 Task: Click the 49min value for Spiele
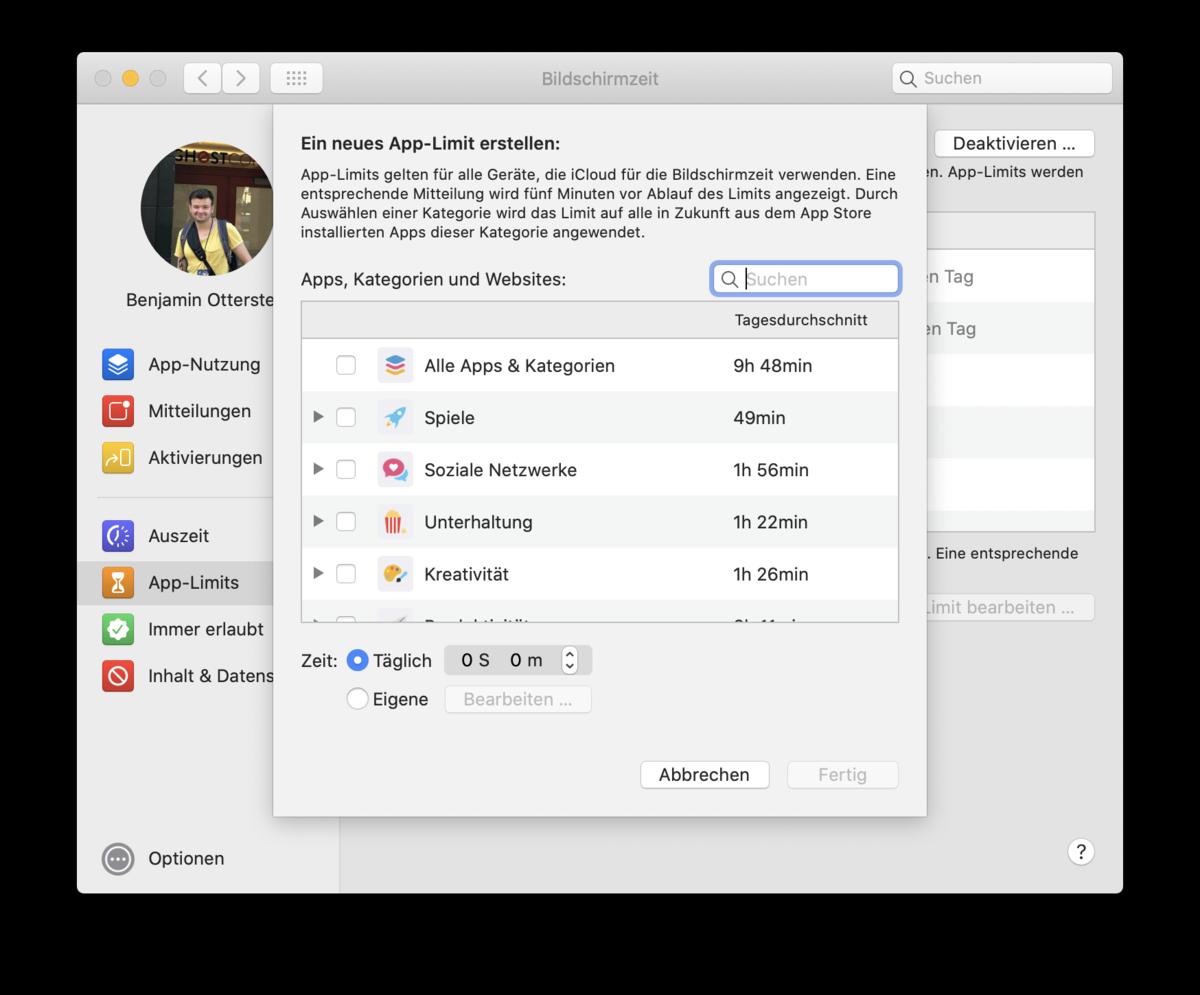pyautogui.click(x=759, y=417)
